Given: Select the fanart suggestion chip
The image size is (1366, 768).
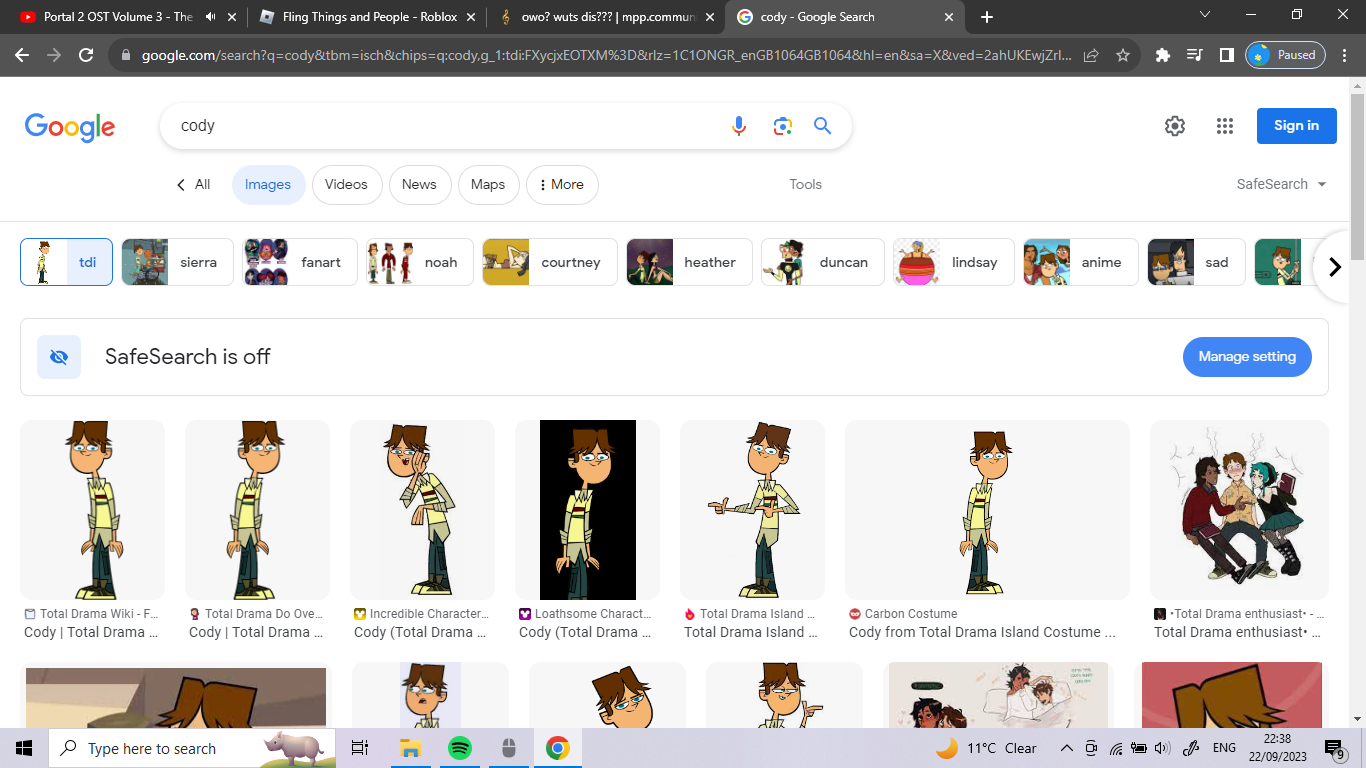Looking at the screenshot, I should (300, 262).
